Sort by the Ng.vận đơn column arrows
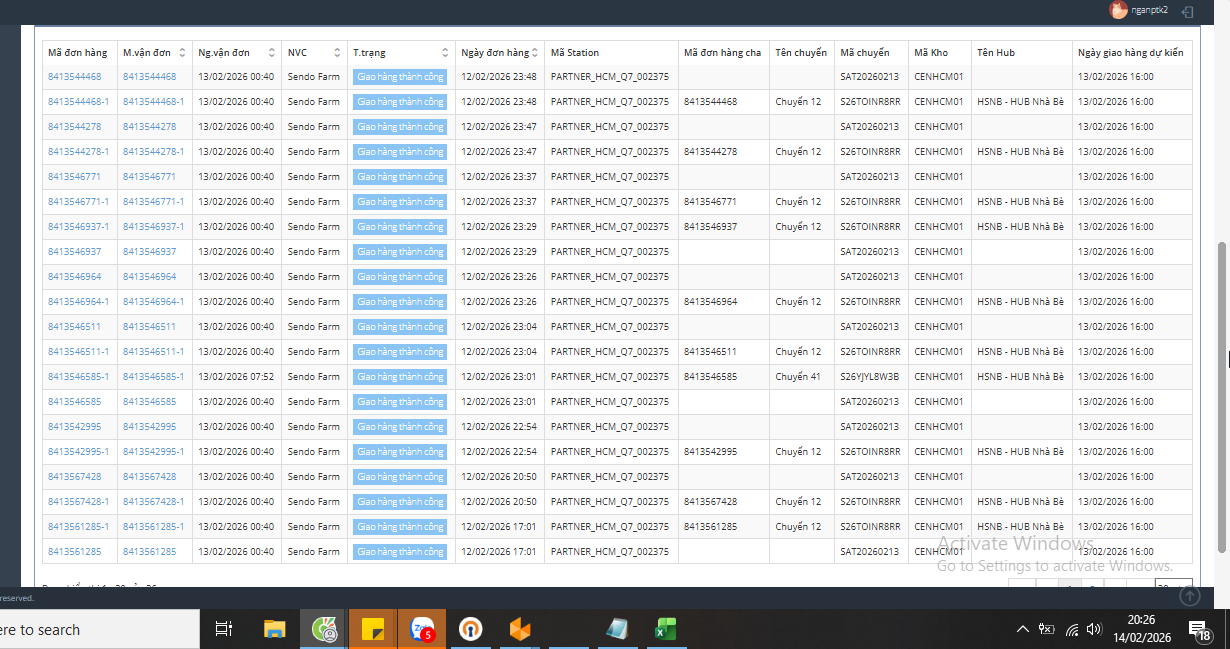 [272, 53]
